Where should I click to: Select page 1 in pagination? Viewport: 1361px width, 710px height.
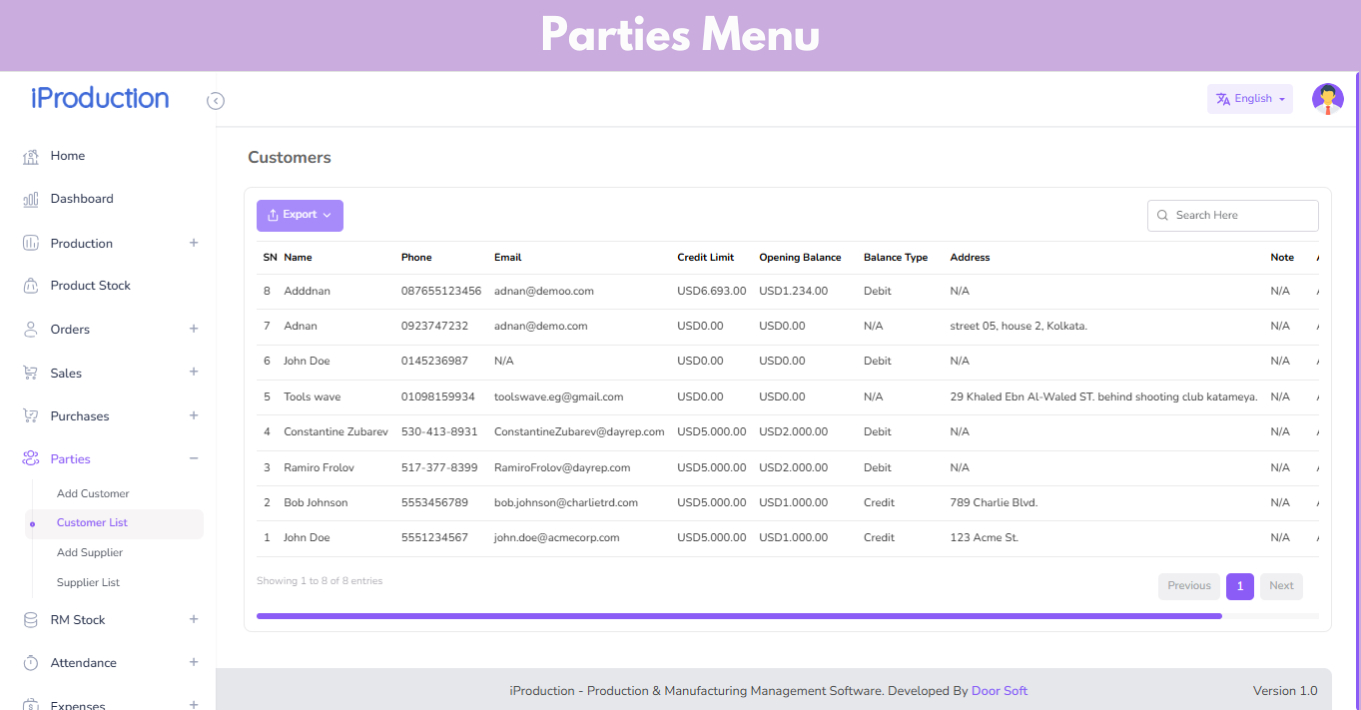pyautogui.click(x=1240, y=586)
